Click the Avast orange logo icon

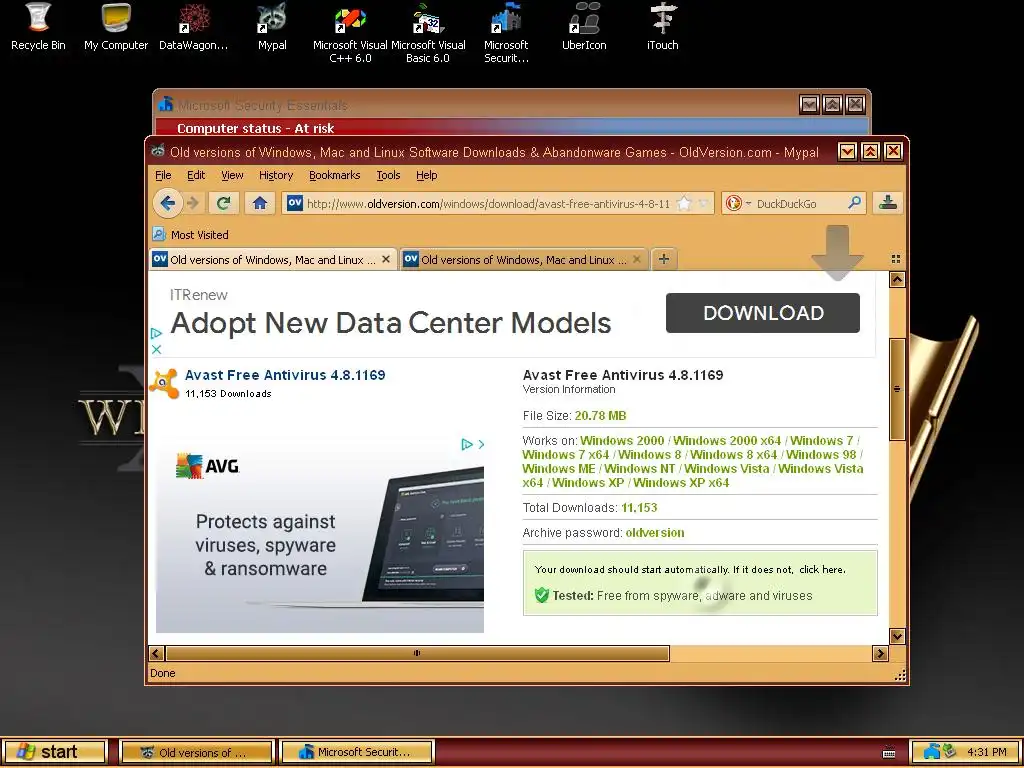[164, 383]
